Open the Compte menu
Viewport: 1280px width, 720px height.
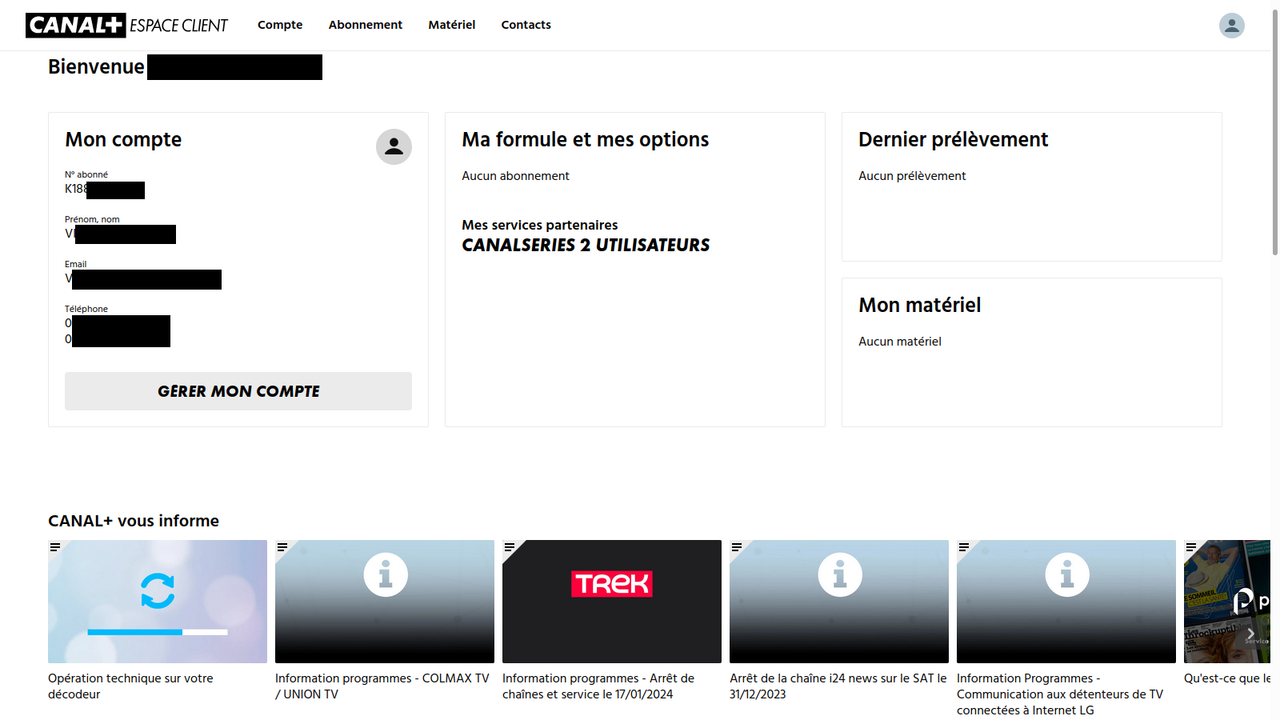point(280,25)
